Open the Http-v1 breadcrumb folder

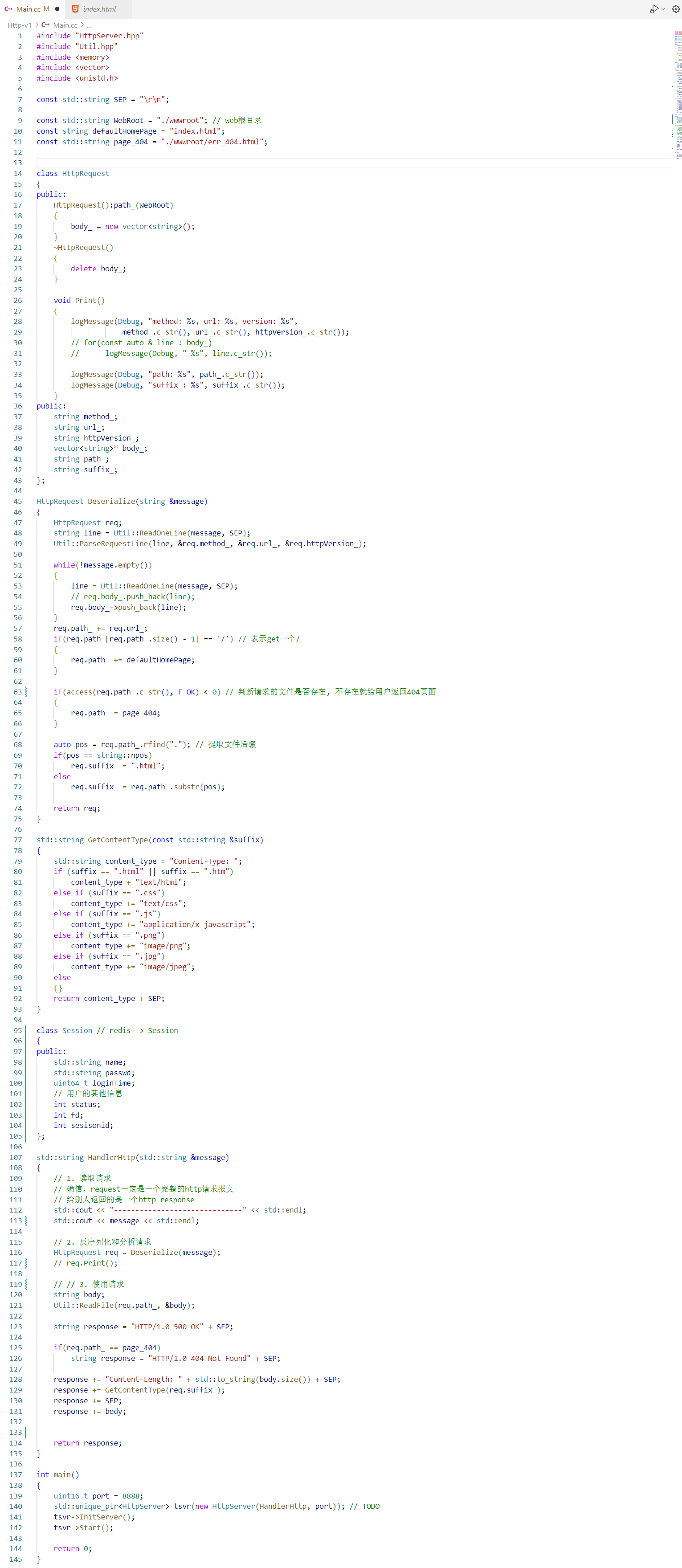[x=19, y=25]
